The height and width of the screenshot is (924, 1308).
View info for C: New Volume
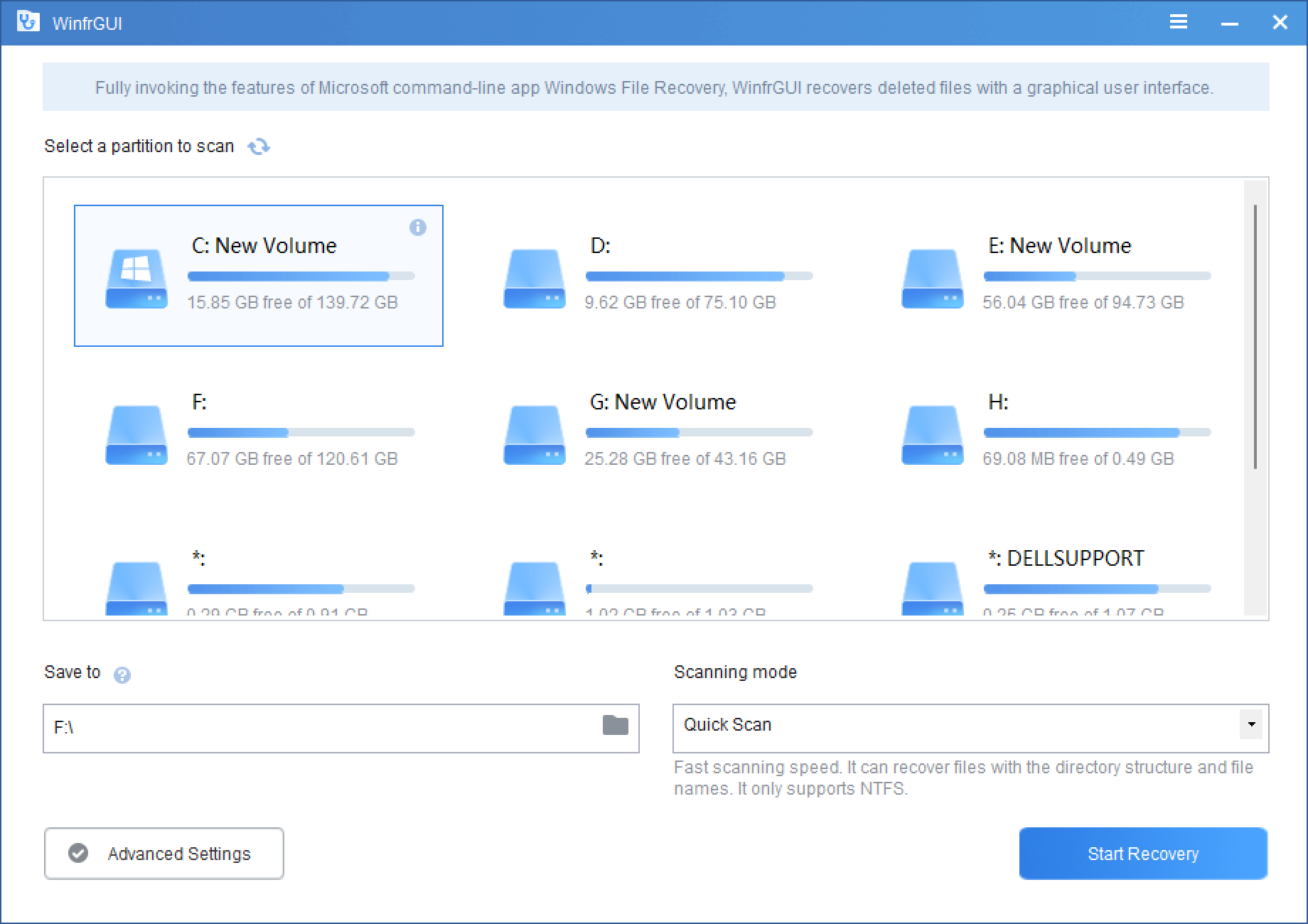(x=418, y=227)
